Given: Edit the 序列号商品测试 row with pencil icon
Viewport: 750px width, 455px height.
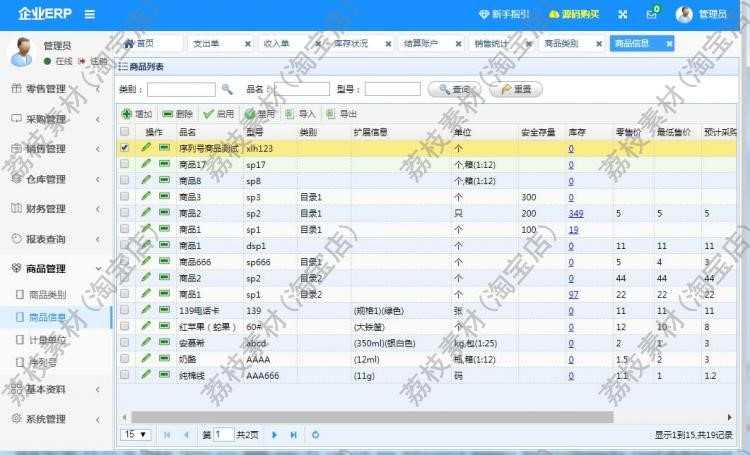Looking at the screenshot, I should coord(146,147).
